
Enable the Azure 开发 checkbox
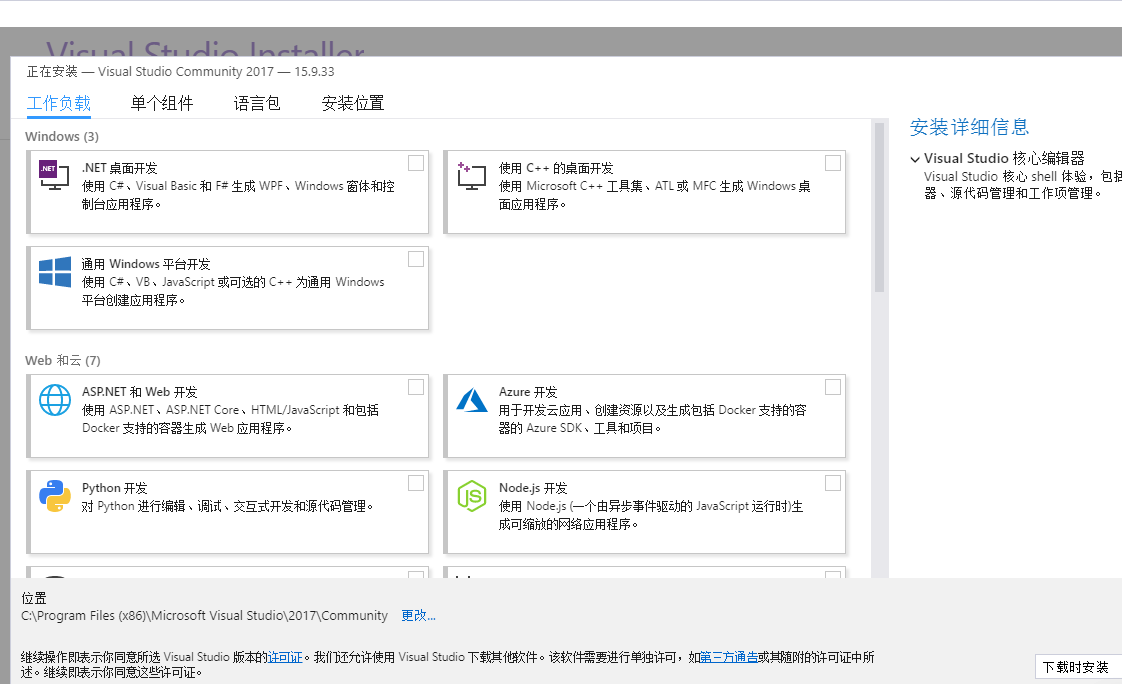coord(833,386)
